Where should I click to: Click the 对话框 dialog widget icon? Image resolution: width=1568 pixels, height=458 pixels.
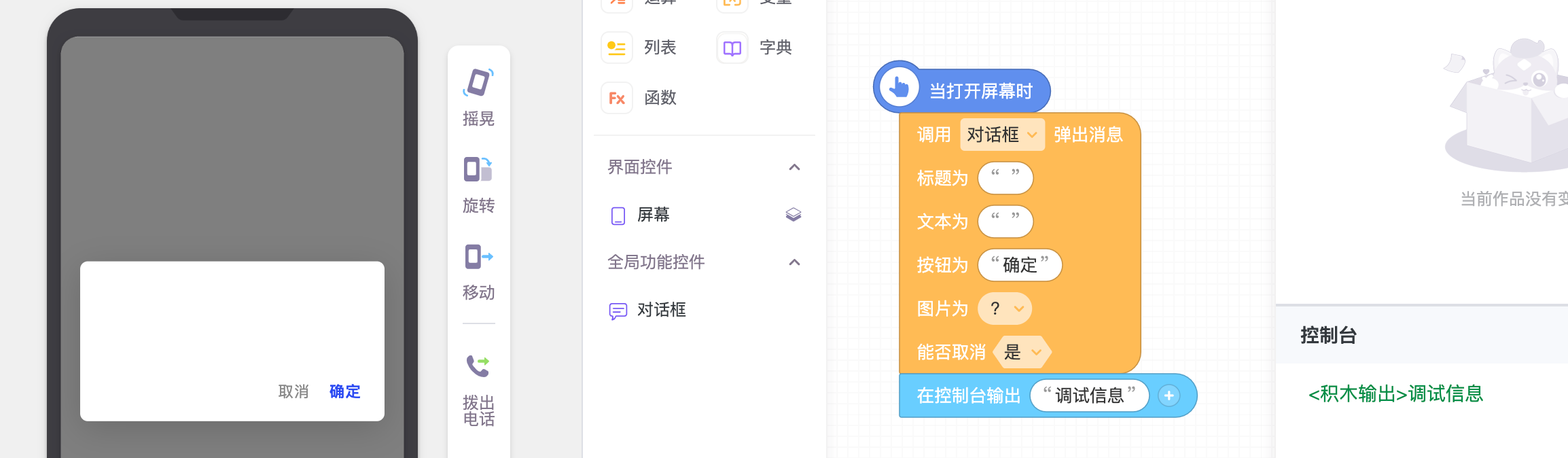pyautogui.click(x=618, y=311)
